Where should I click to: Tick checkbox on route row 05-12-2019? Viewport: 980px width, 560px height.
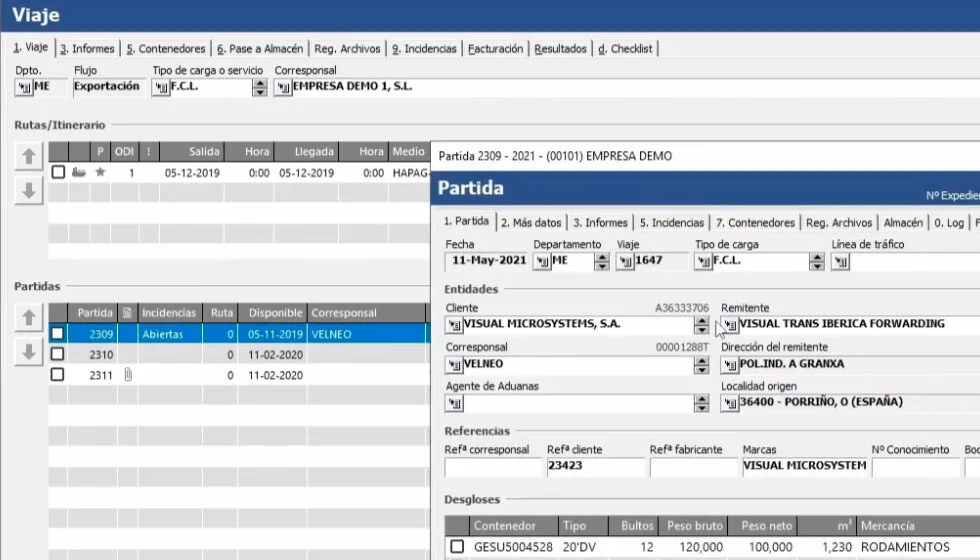point(58,172)
